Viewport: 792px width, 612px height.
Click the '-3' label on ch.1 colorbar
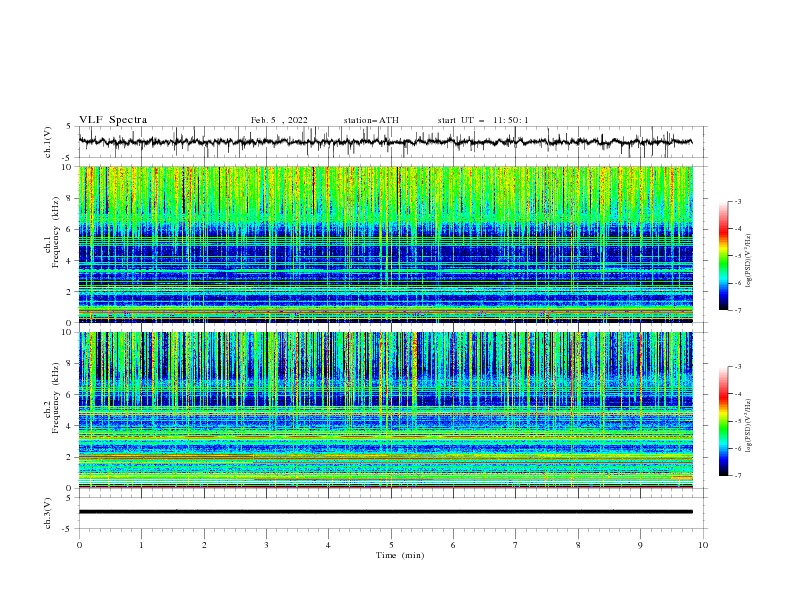(x=737, y=201)
